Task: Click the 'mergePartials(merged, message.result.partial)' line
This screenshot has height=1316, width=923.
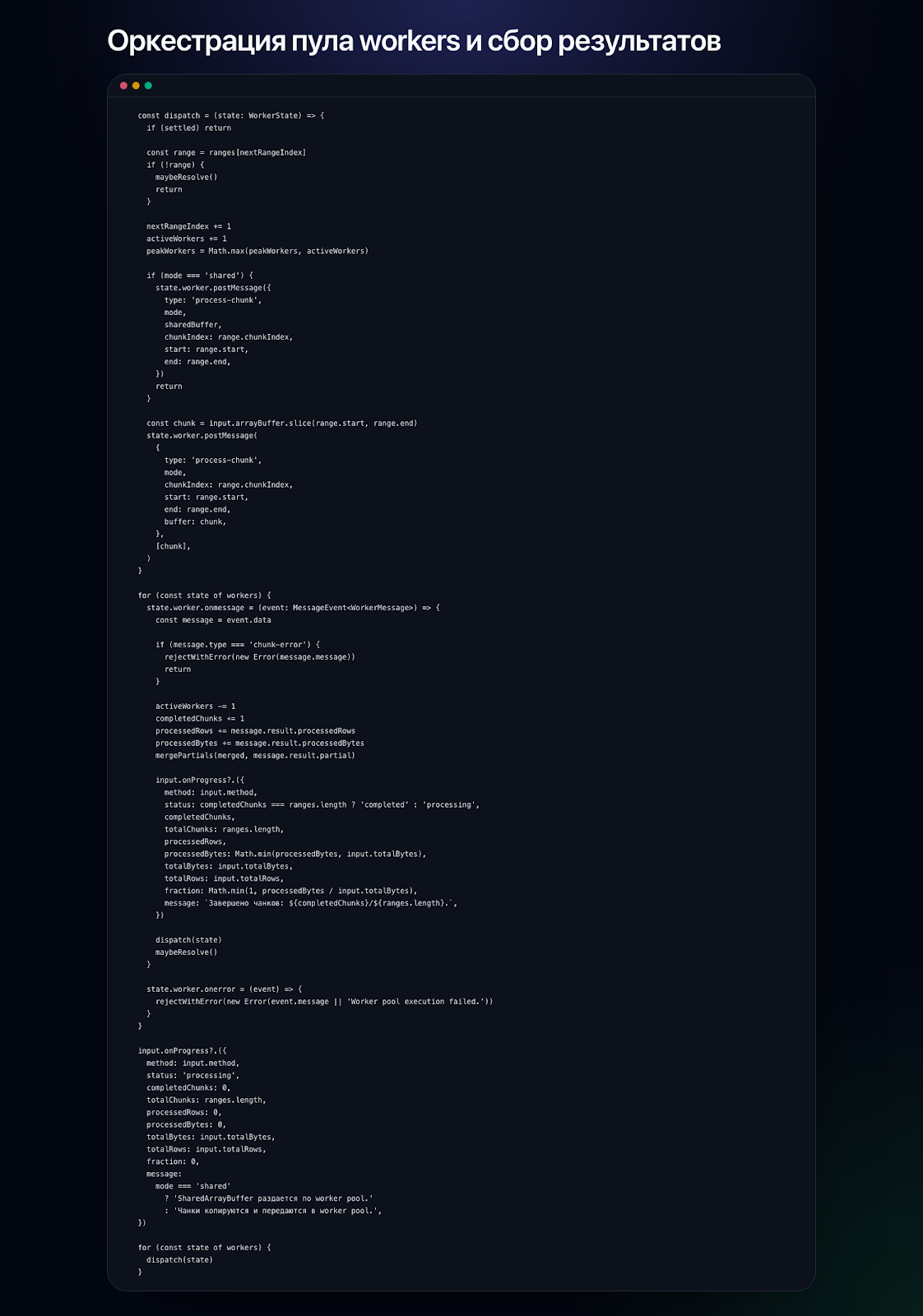Action: coord(255,756)
